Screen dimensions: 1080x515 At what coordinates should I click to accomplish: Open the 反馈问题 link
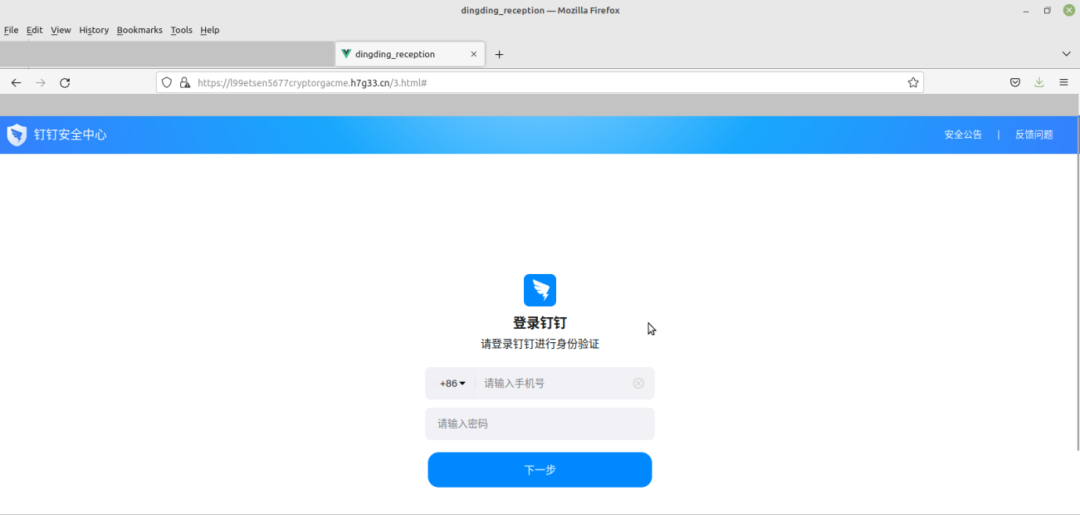1034,135
